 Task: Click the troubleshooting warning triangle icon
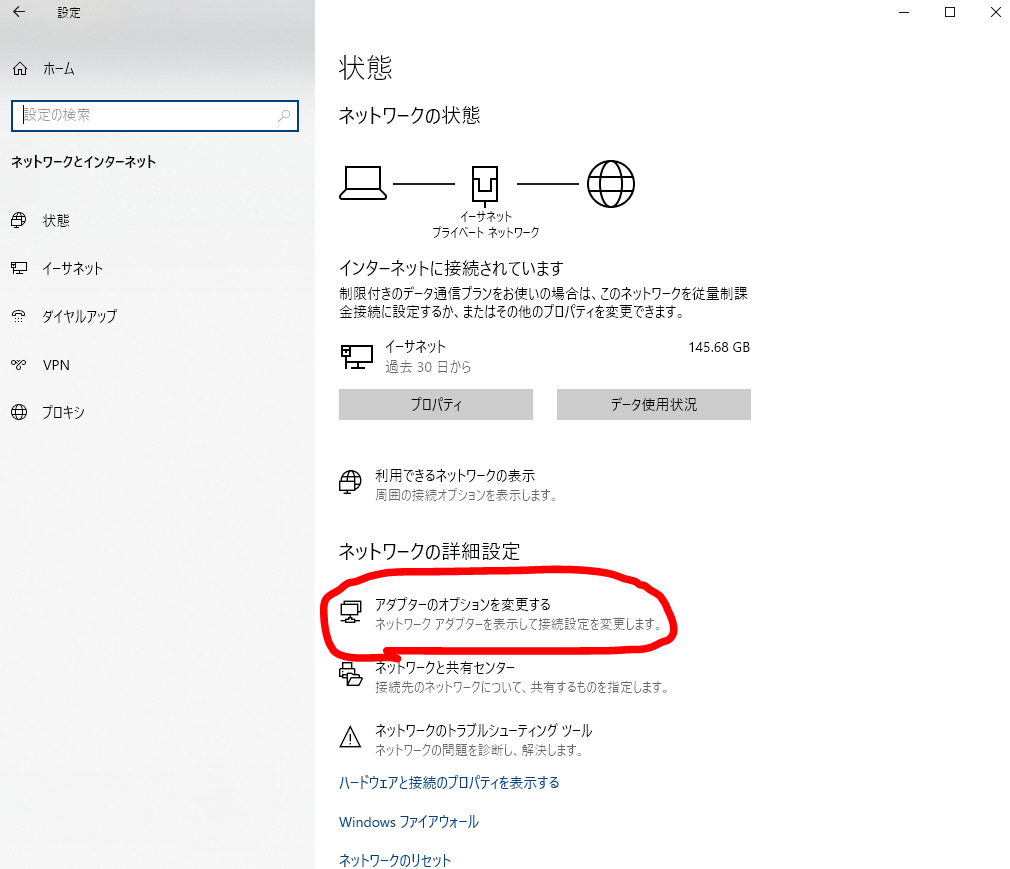[350, 738]
